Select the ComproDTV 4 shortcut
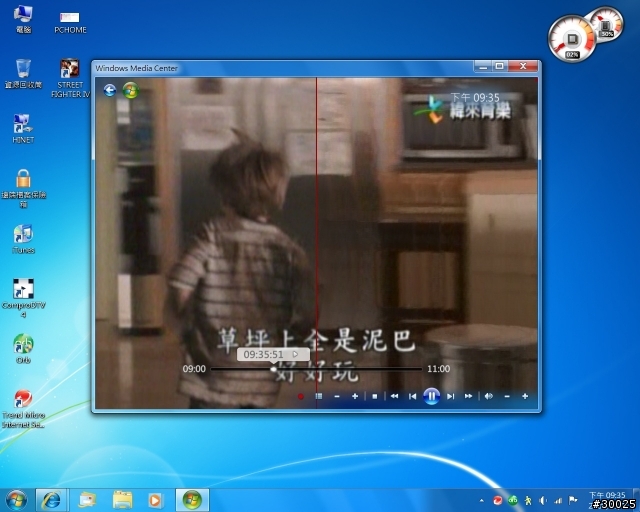This screenshot has width=640, height=512. [23, 298]
